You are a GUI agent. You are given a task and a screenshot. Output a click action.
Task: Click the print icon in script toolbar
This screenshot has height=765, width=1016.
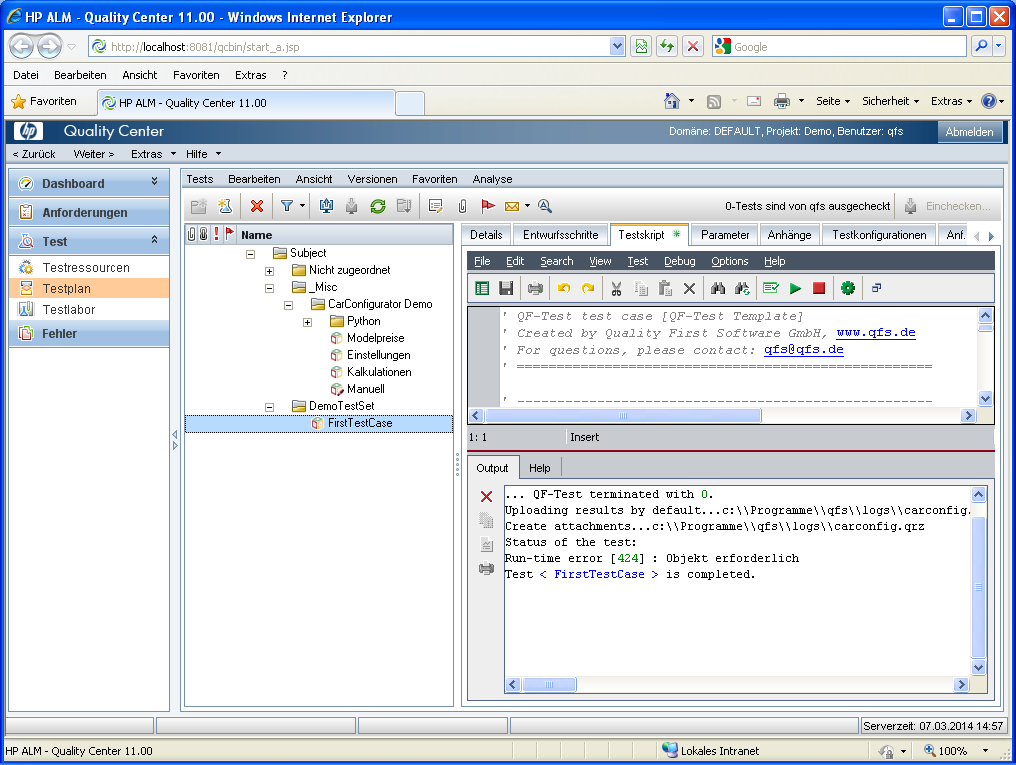(x=535, y=288)
